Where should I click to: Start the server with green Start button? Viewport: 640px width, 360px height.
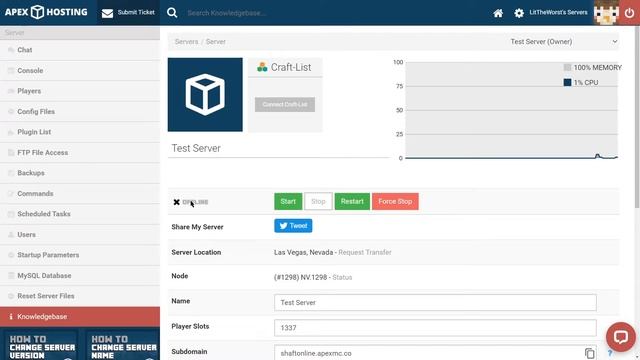pyautogui.click(x=288, y=201)
